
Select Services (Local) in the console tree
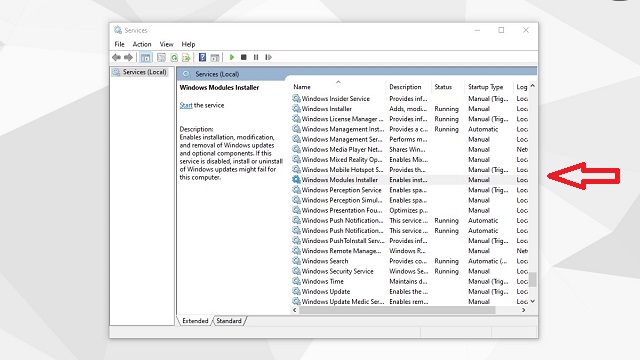[x=140, y=72]
